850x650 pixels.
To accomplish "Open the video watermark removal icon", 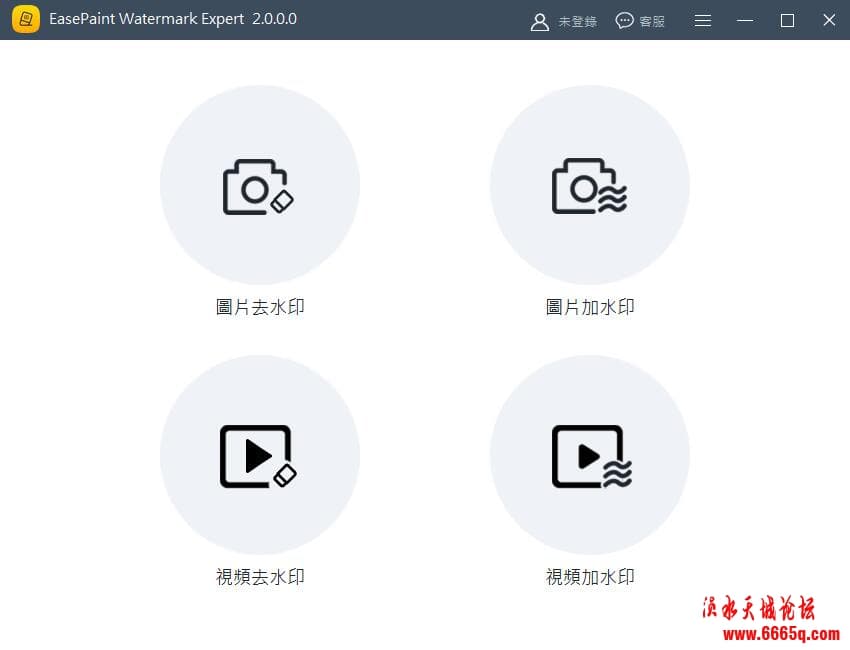I will click(x=258, y=456).
